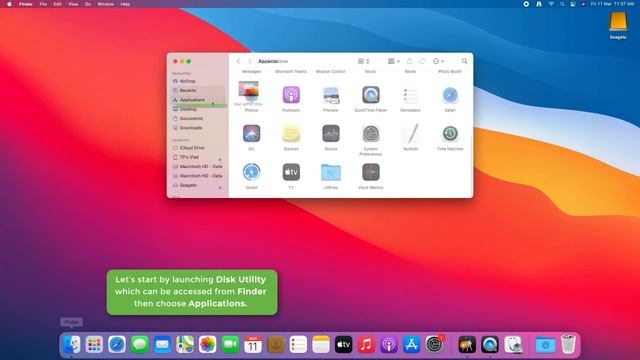
Task: Select the TV app in the Finder window
Action: click(x=291, y=172)
